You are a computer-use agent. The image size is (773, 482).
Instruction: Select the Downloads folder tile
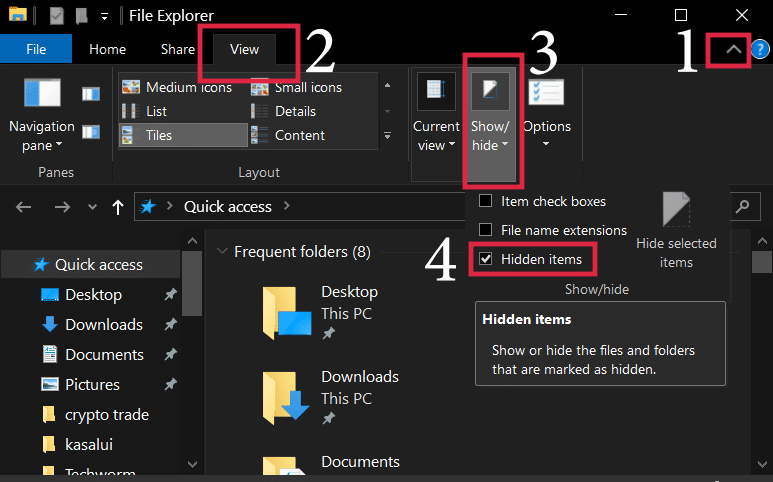pyautogui.click(x=330, y=398)
